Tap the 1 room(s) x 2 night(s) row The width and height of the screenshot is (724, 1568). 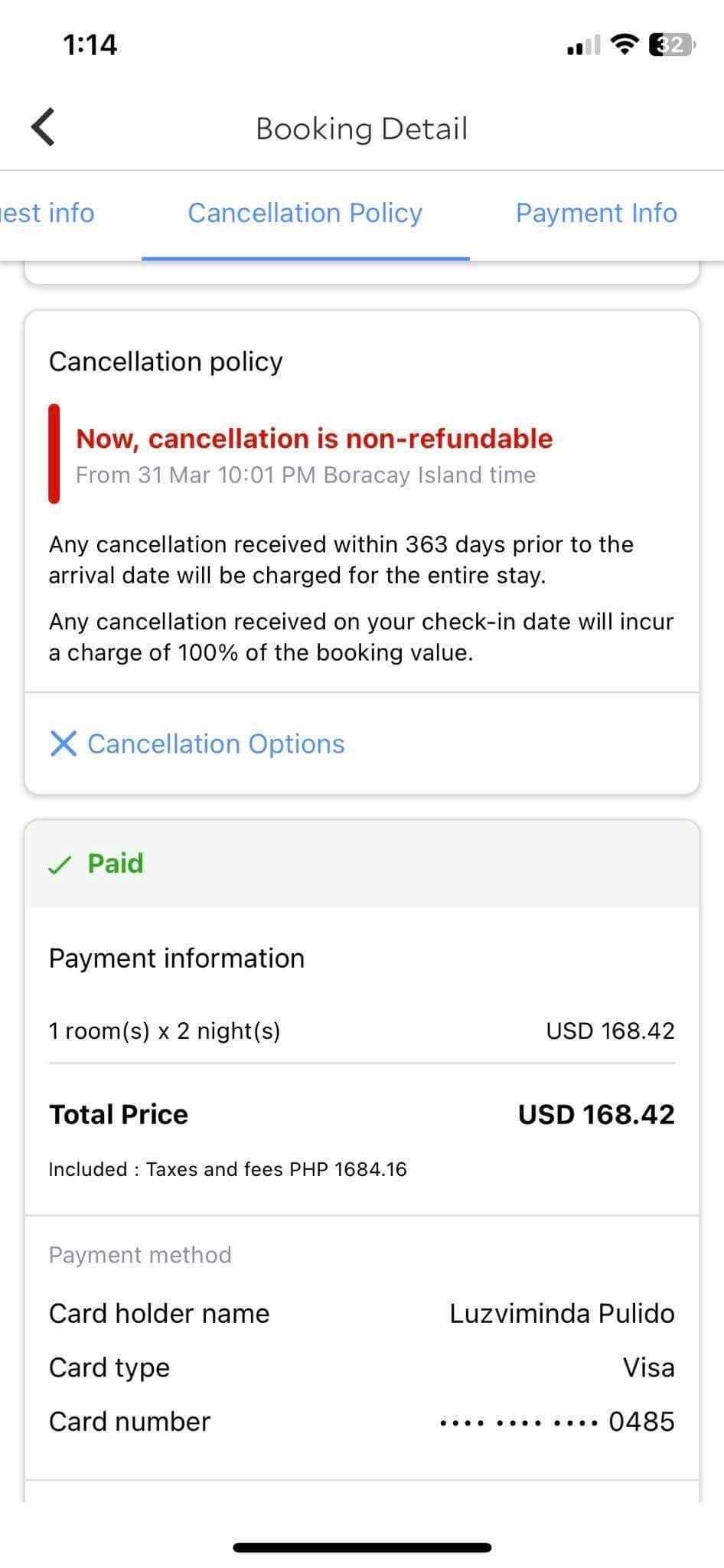tap(165, 1031)
